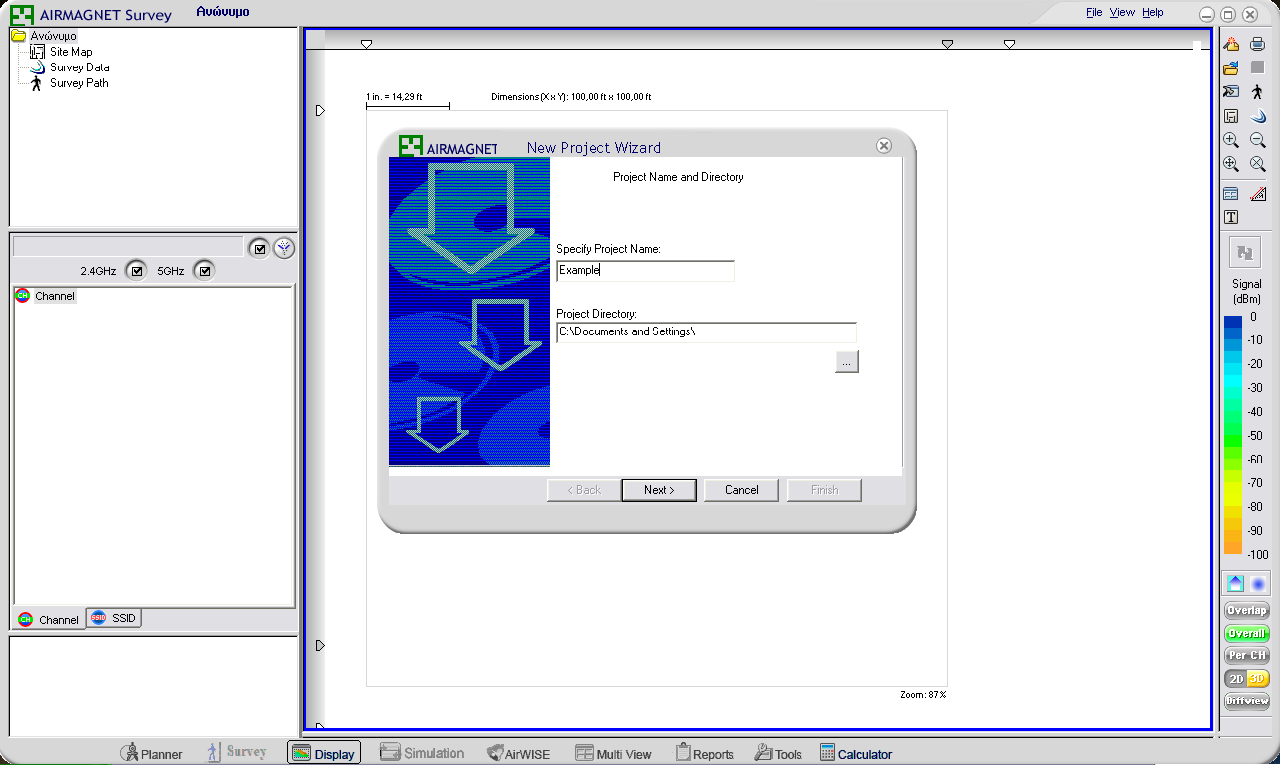
Task: Open the Tools tab
Action: coord(778,754)
